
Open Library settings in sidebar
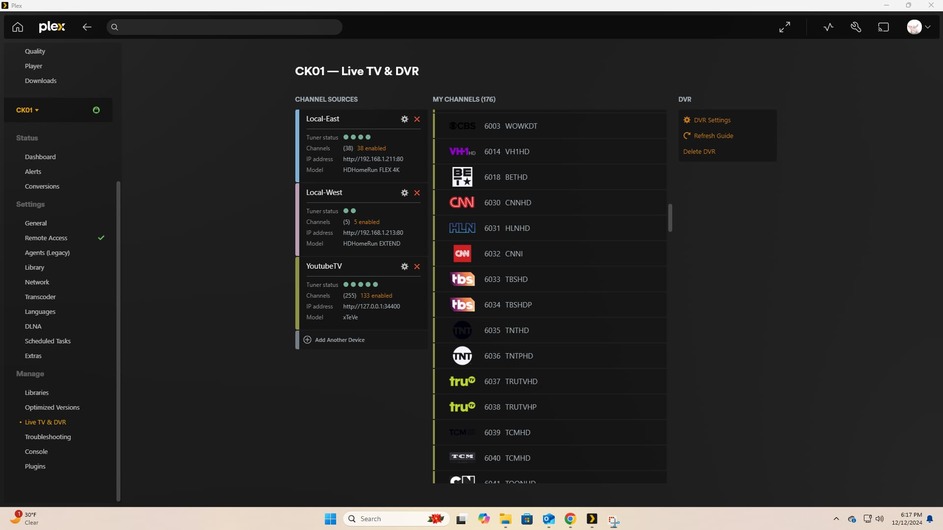[34, 268]
